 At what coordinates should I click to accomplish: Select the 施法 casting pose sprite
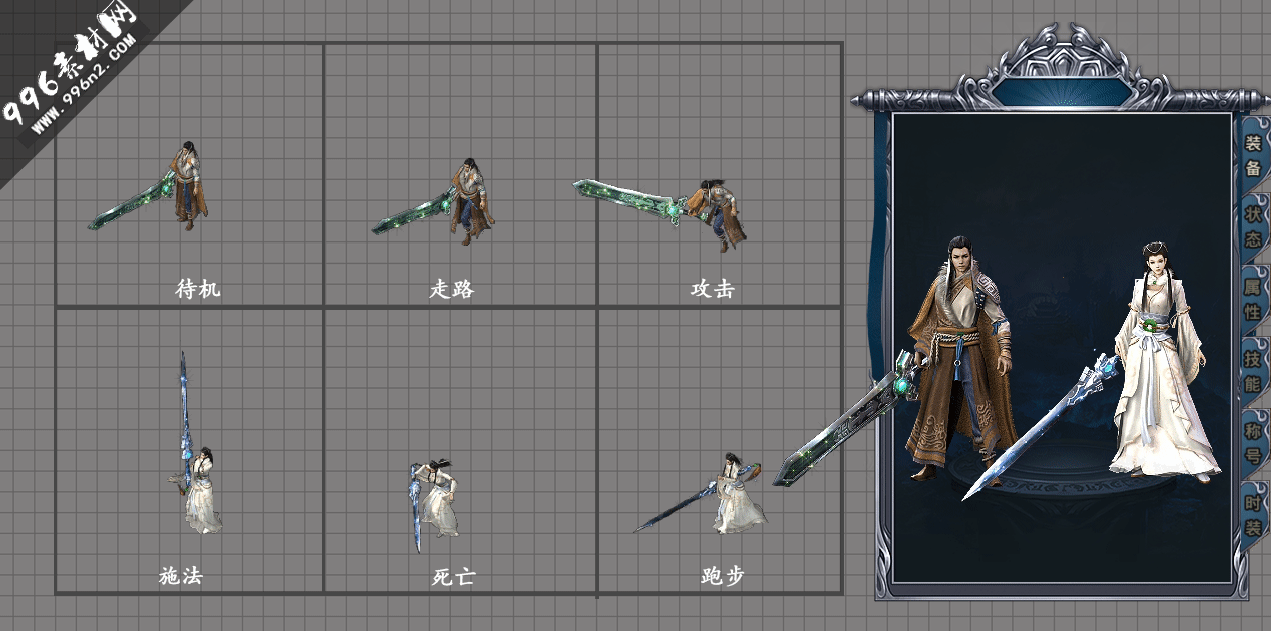(x=194, y=442)
